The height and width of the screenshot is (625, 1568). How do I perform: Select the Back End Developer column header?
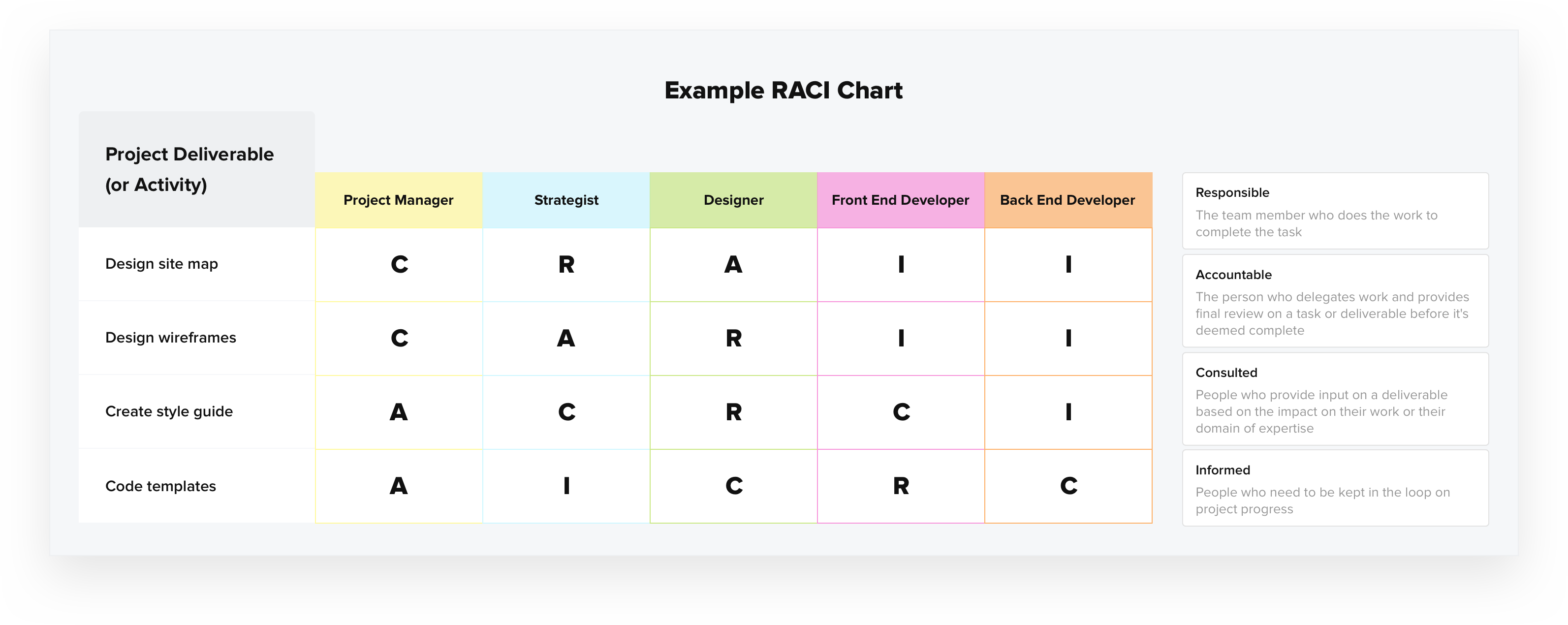1068,199
